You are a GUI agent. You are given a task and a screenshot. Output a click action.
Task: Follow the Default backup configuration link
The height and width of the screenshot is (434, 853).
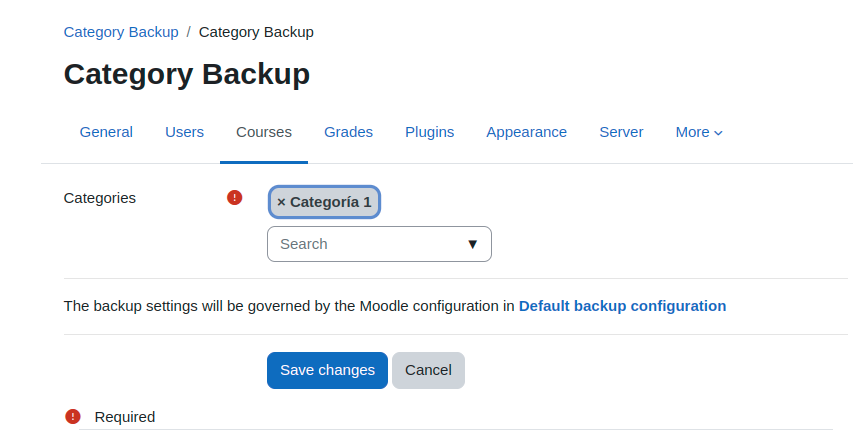(622, 306)
